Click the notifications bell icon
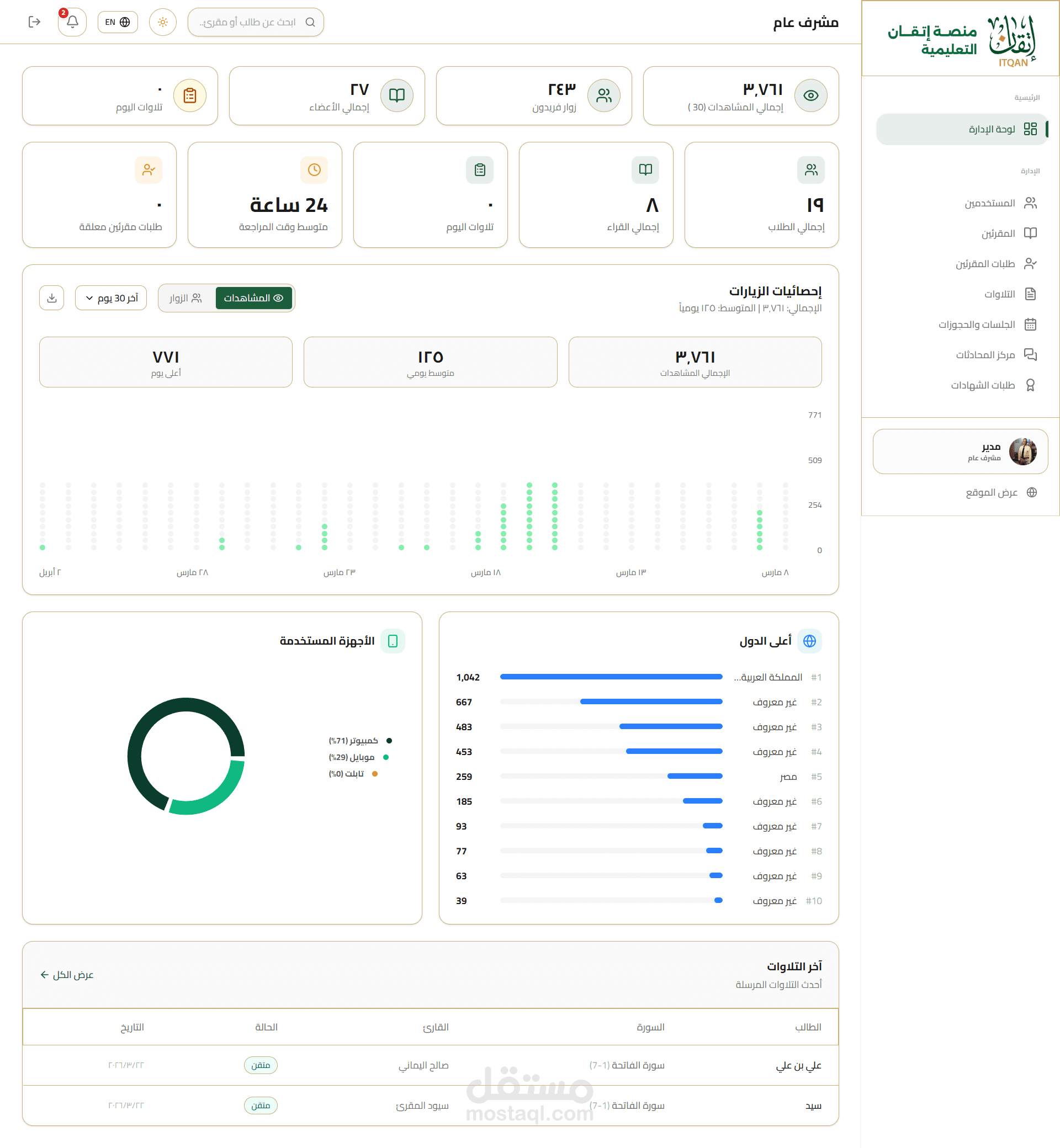Image resolution: width=1060 pixels, height=1148 pixels. click(x=72, y=23)
